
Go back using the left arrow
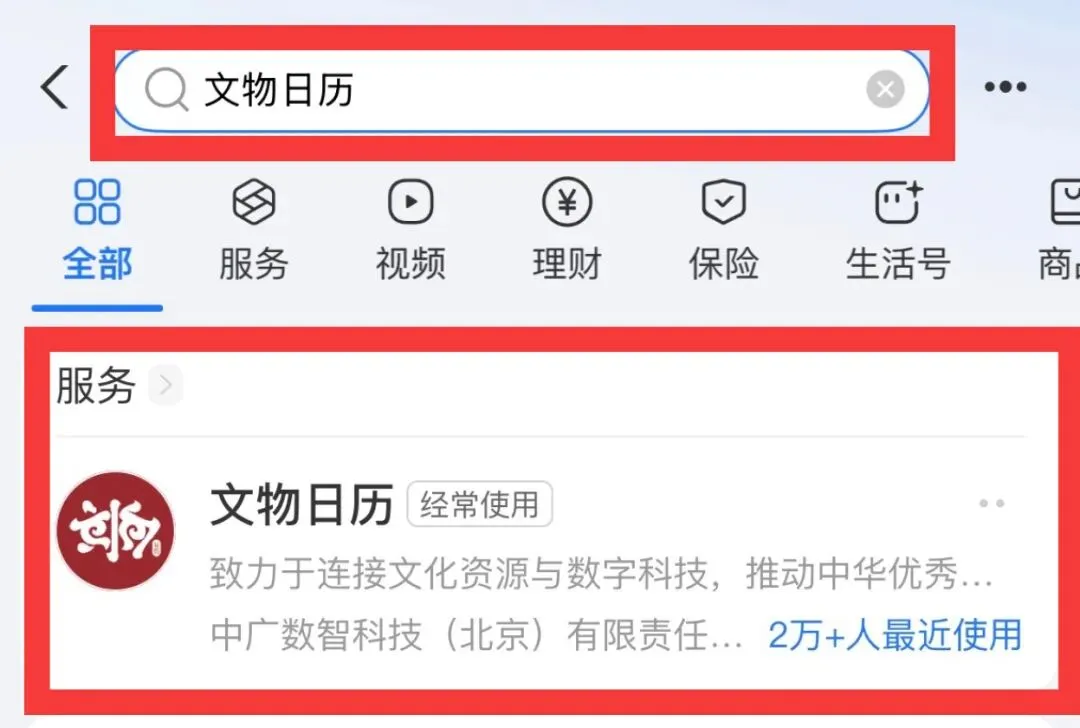(54, 87)
